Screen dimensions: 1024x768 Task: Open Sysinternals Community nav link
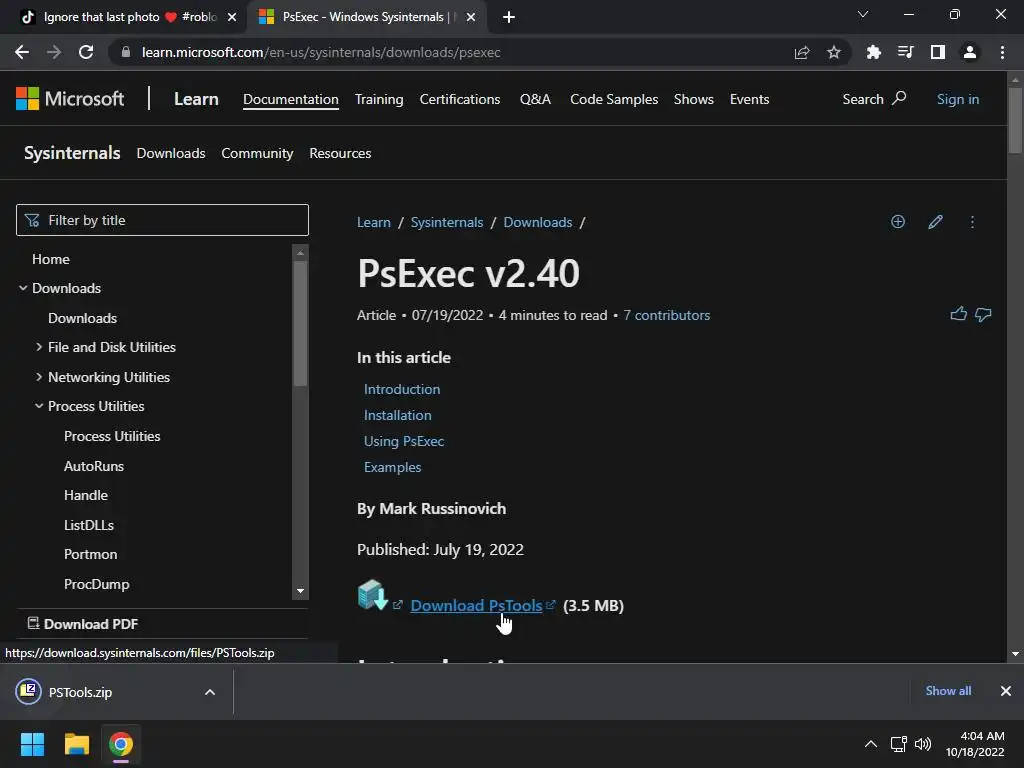point(257,153)
